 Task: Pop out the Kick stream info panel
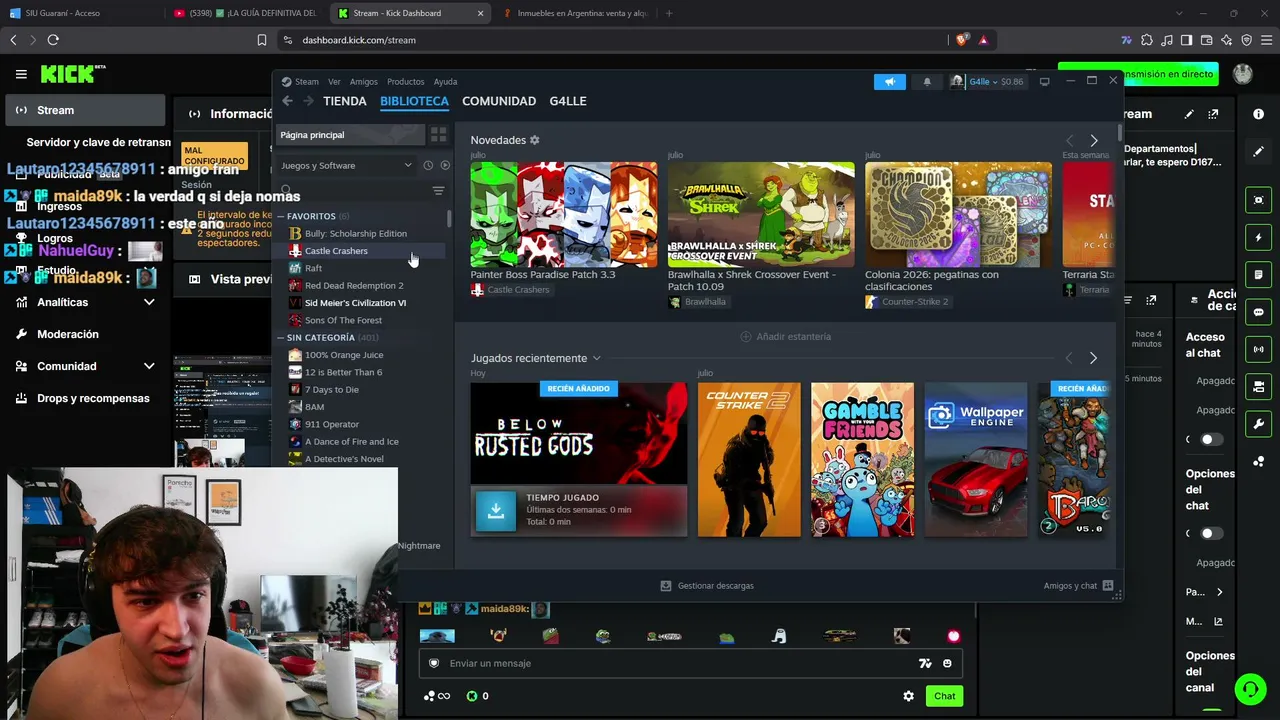[x=1213, y=114]
